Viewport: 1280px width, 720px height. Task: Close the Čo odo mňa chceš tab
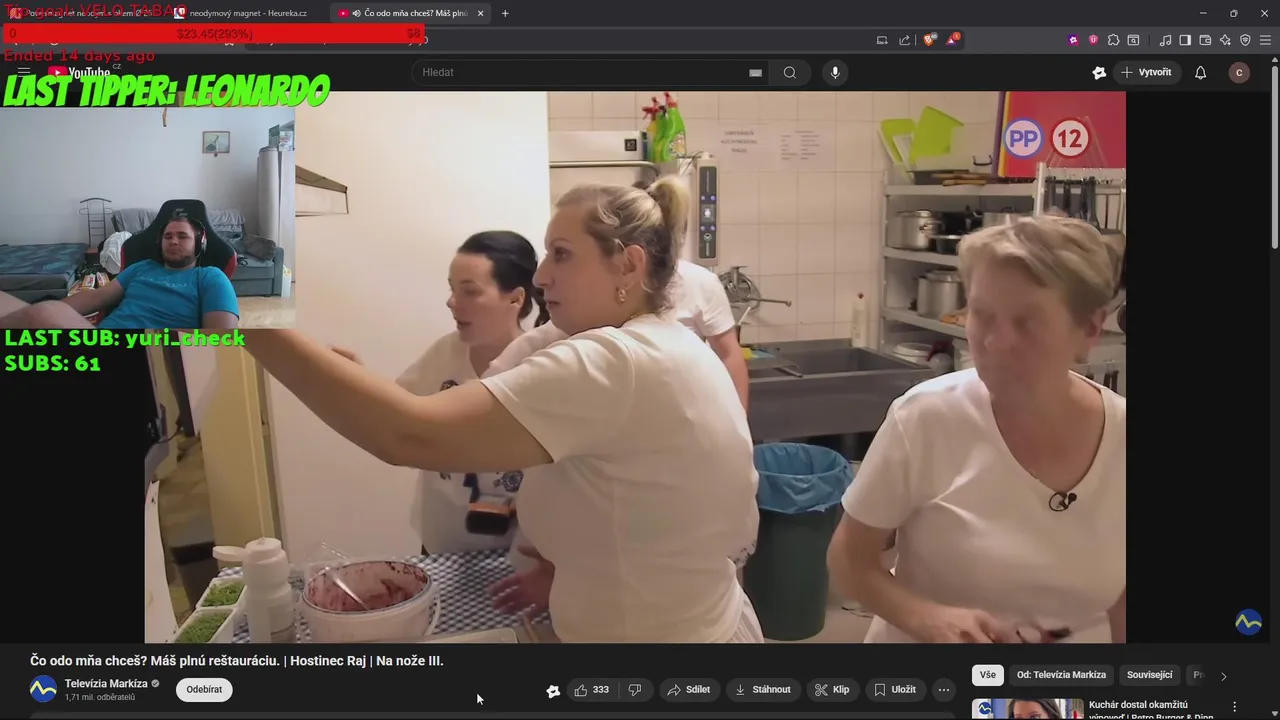point(481,13)
